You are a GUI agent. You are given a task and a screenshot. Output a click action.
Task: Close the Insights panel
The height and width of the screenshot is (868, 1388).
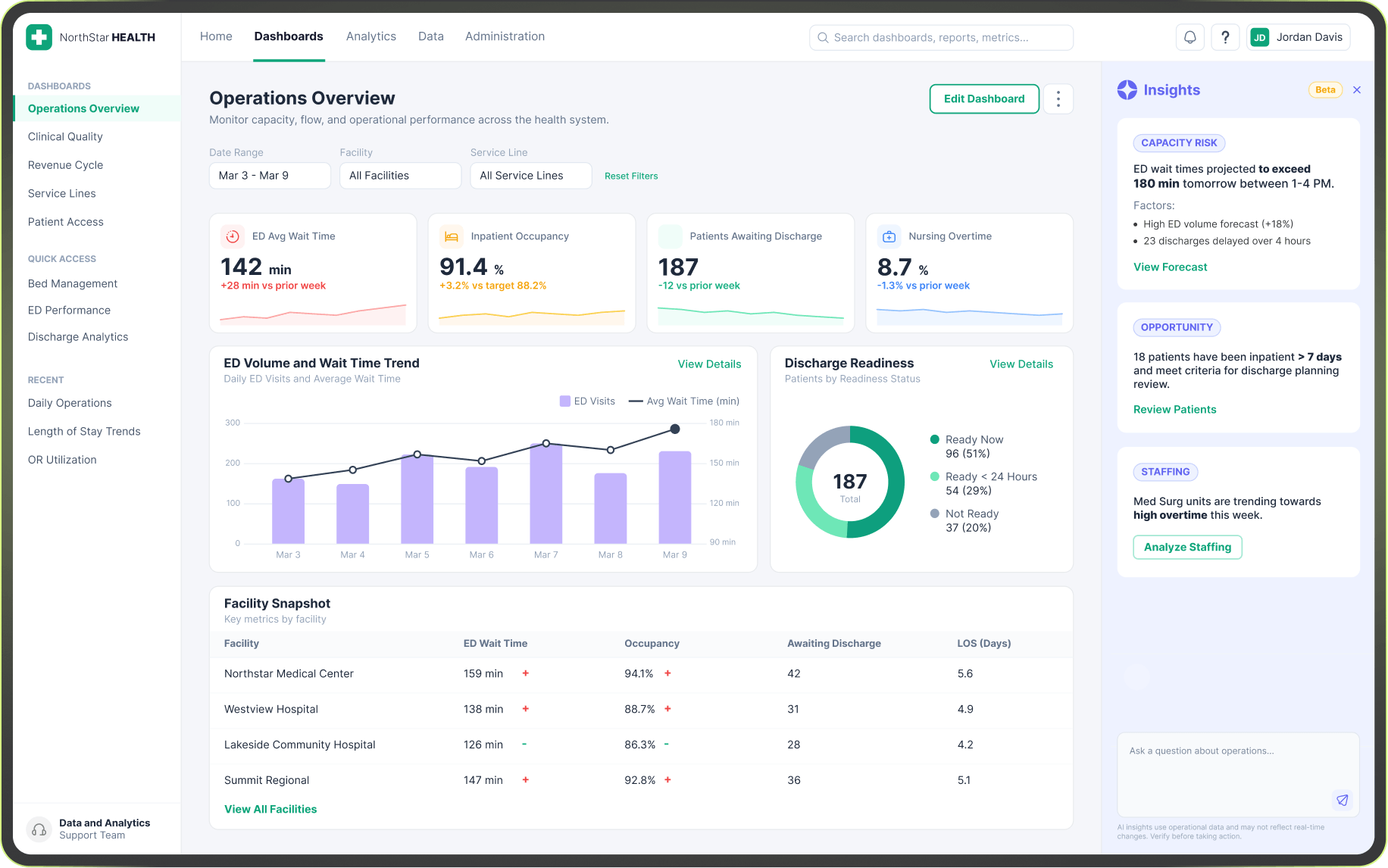tap(1357, 90)
